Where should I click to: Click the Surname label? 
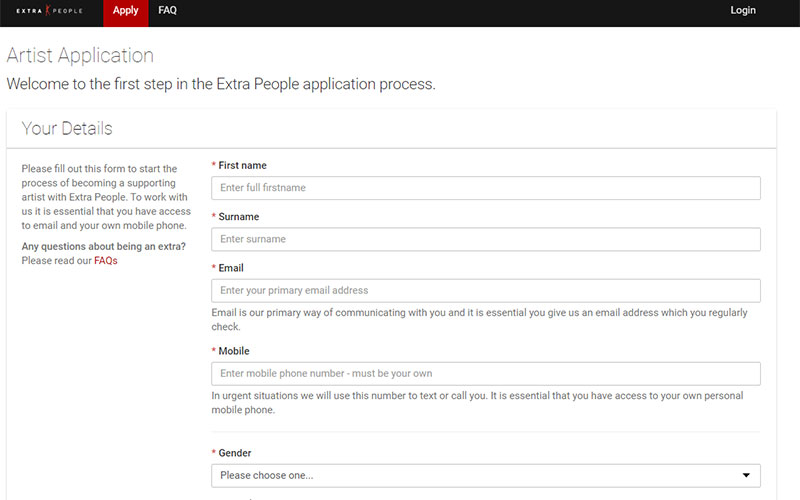(239, 217)
